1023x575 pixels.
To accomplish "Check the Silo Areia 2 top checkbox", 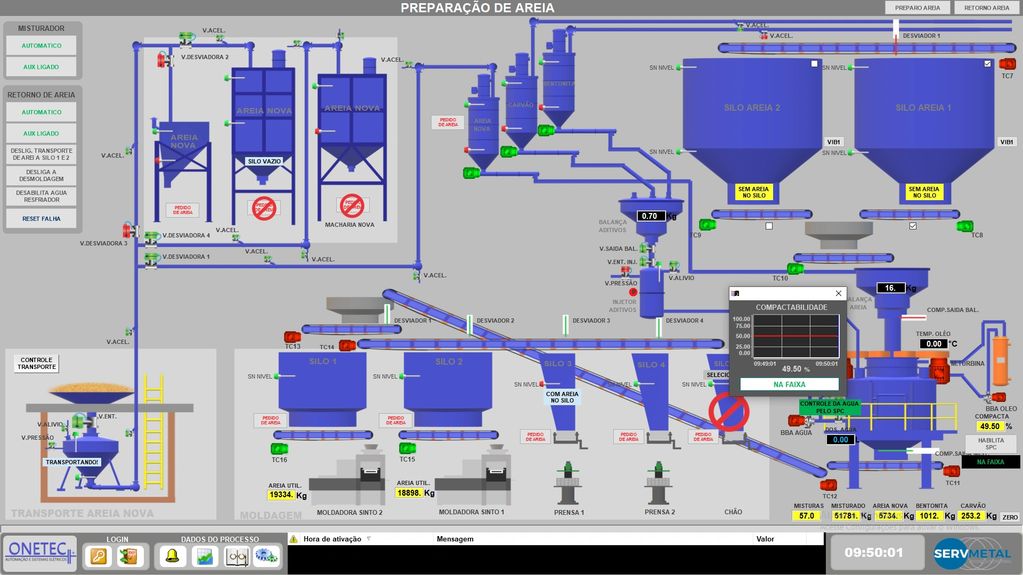I will (x=815, y=64).
